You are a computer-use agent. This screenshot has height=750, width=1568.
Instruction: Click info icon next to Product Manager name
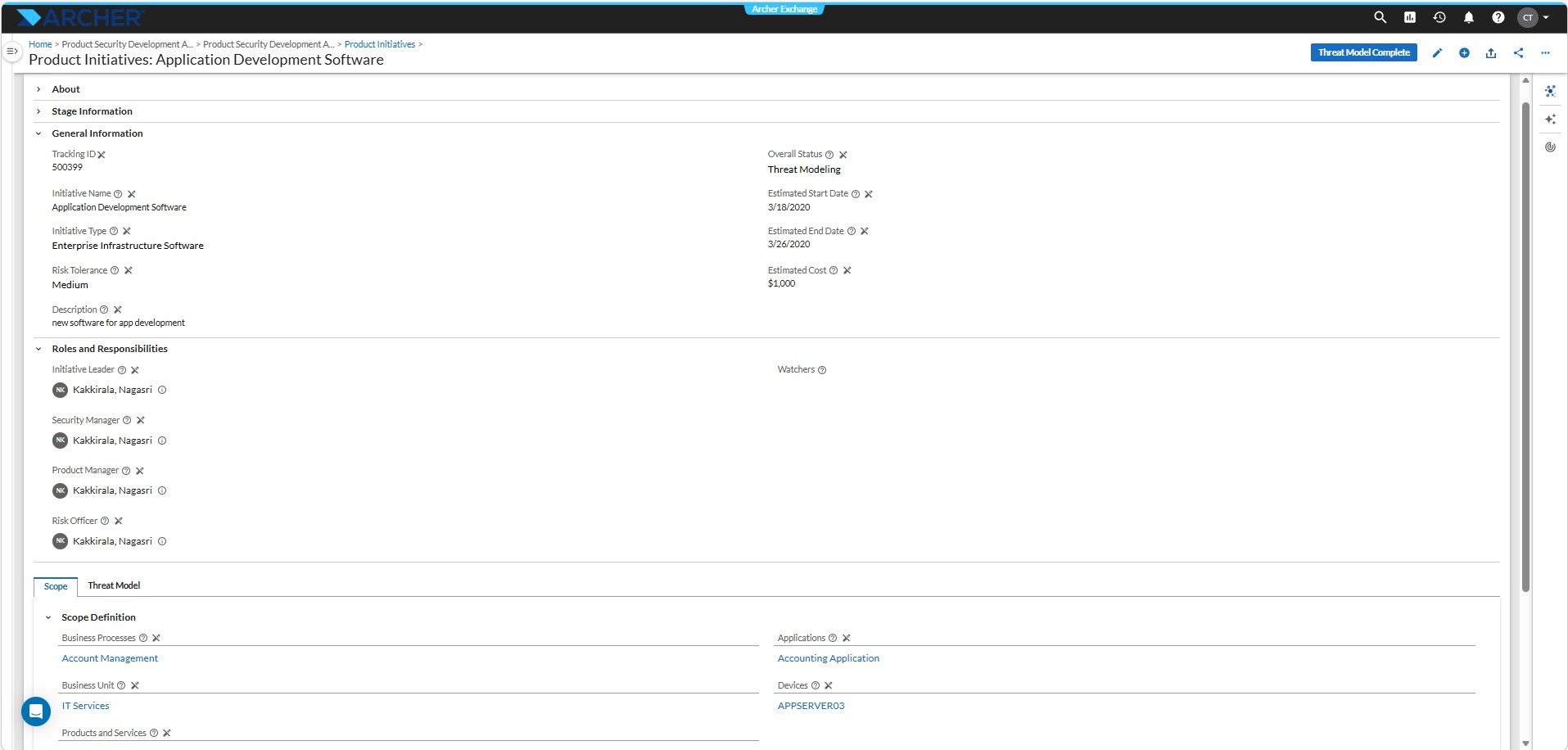(162, 490)
